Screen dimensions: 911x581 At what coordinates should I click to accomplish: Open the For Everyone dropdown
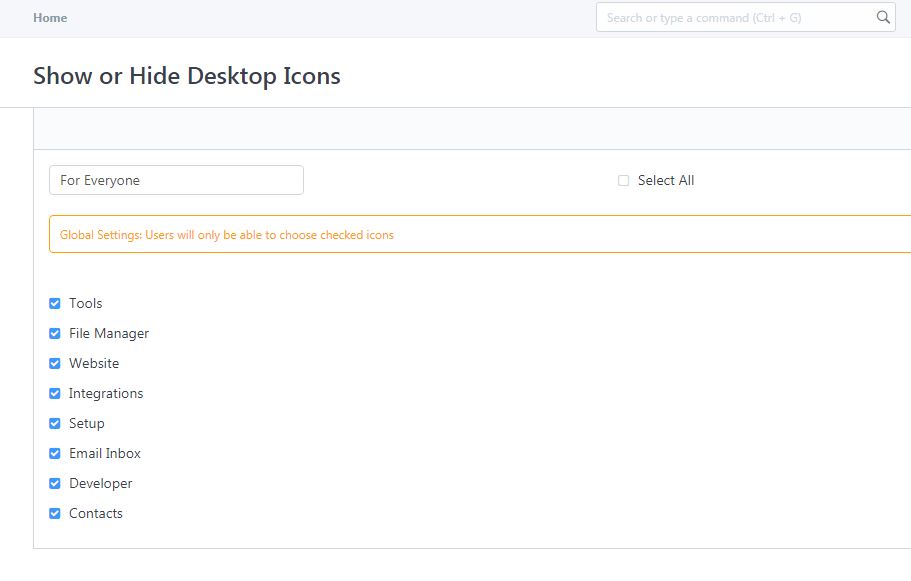pyautogui.click(x=176, y=180)
